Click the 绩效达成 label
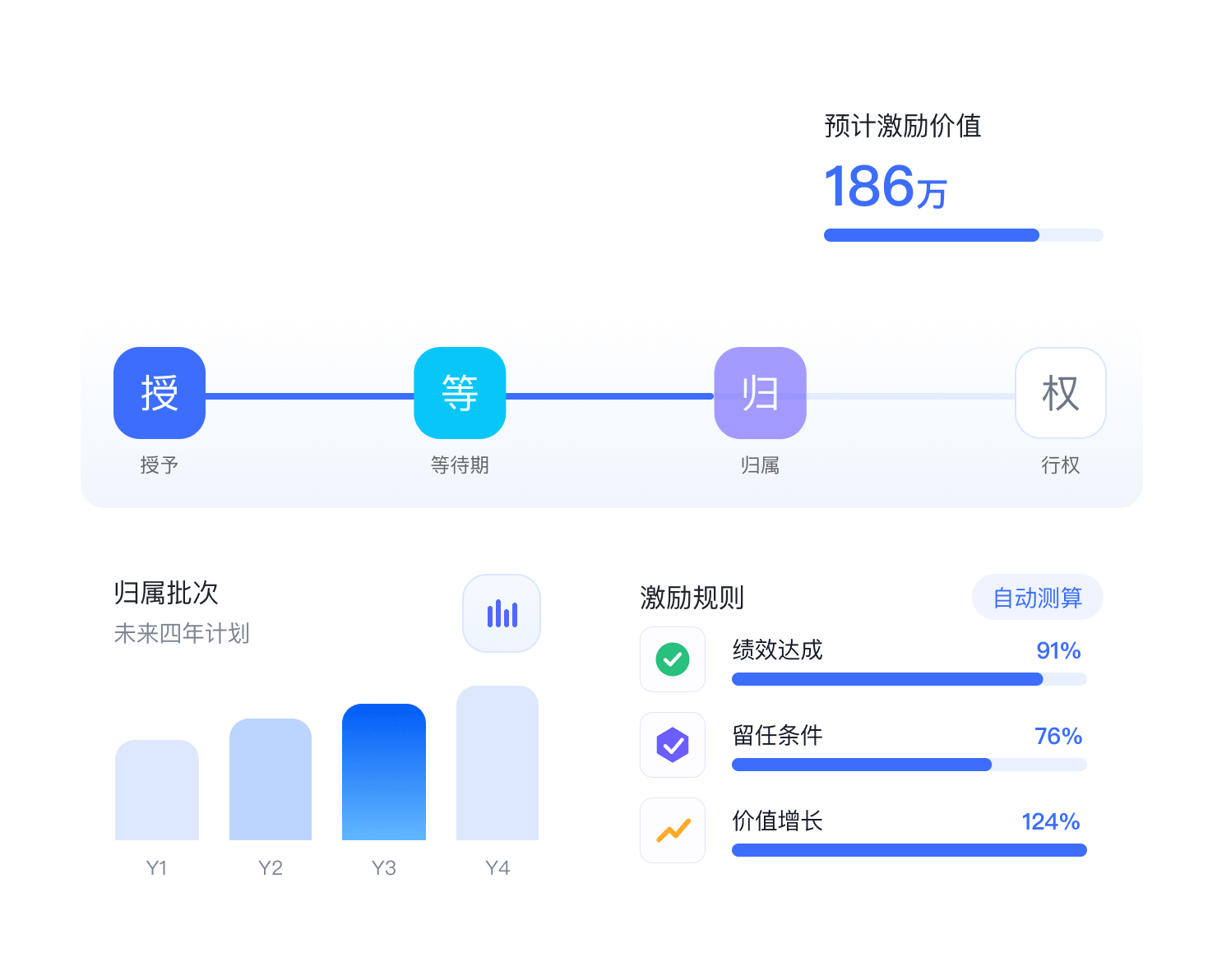The image size is (1217, 980). pyautogui.click(x=777, y=650)
